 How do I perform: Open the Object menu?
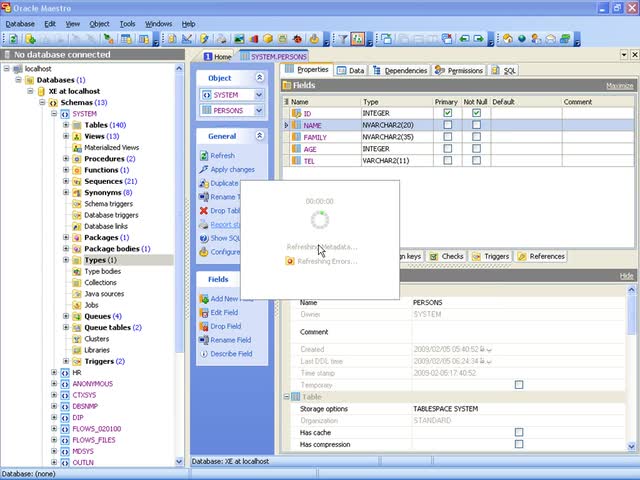point(99,24)
